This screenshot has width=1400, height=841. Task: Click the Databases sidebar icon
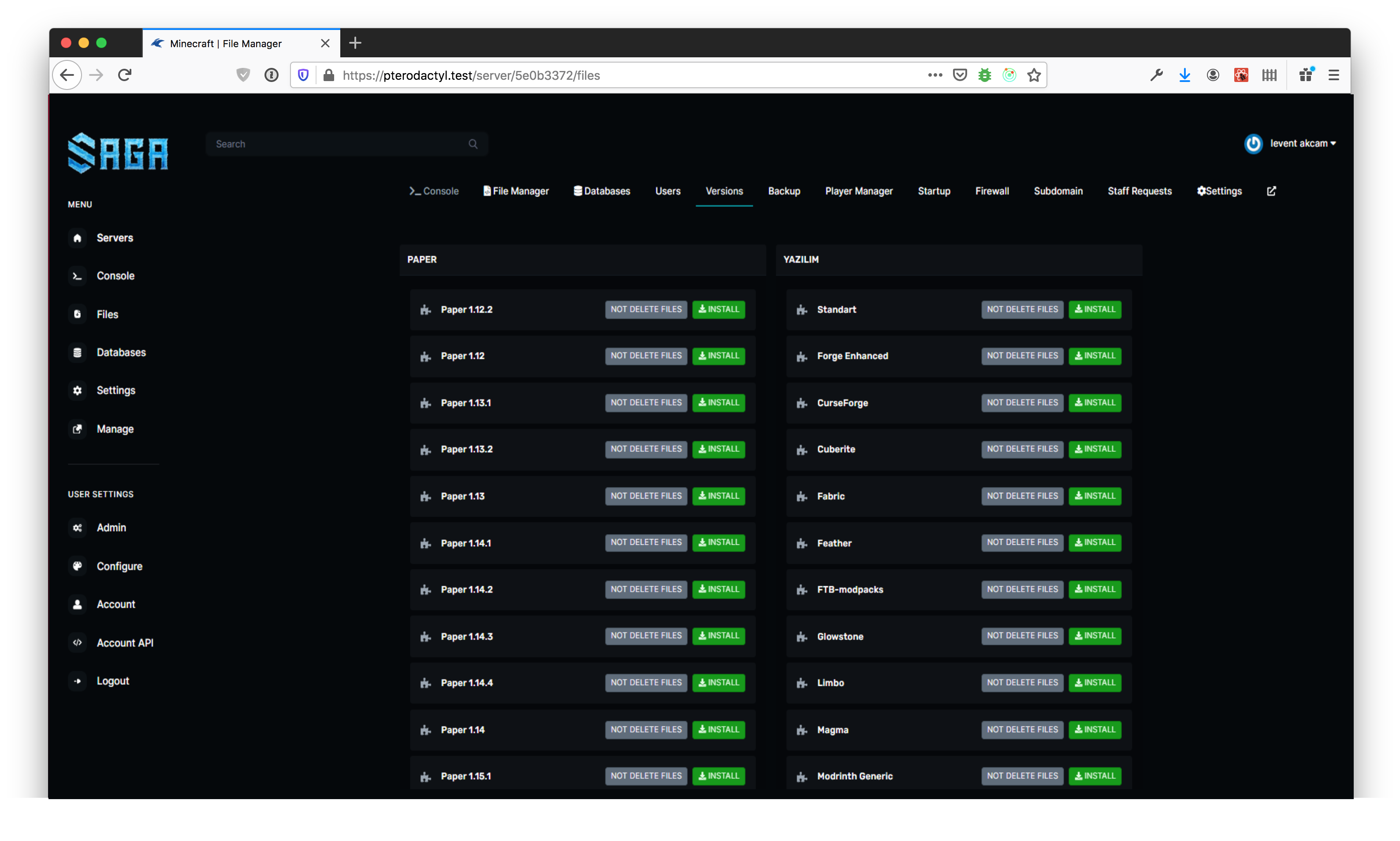[78, 353]
